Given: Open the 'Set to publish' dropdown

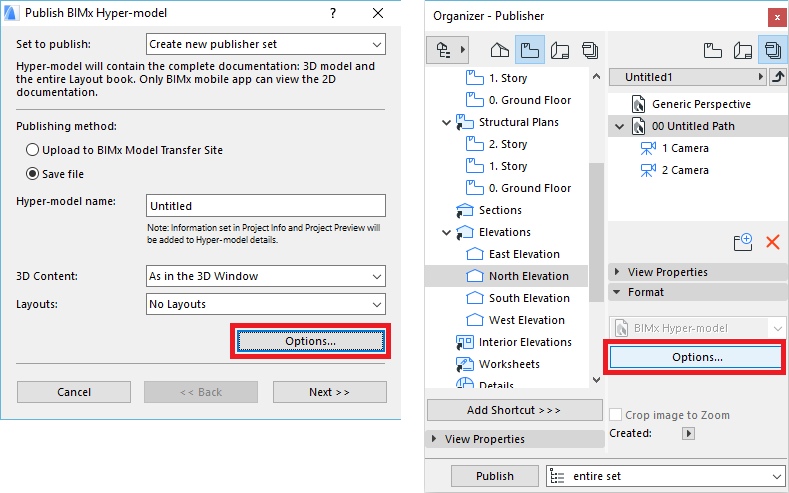Looking at the screenshot, I should click(x=266, y=44).
